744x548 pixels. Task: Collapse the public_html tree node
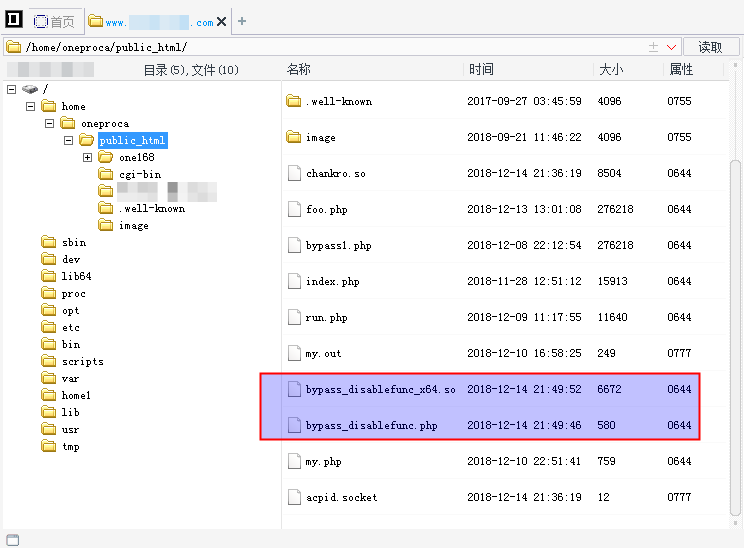pos(68,140)
